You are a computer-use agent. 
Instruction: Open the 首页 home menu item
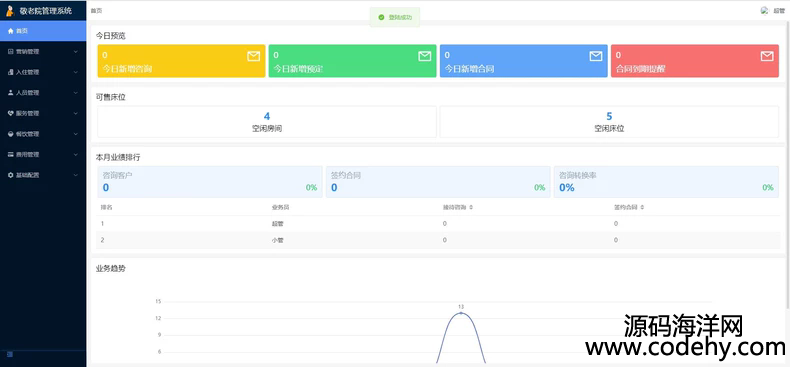43,31
